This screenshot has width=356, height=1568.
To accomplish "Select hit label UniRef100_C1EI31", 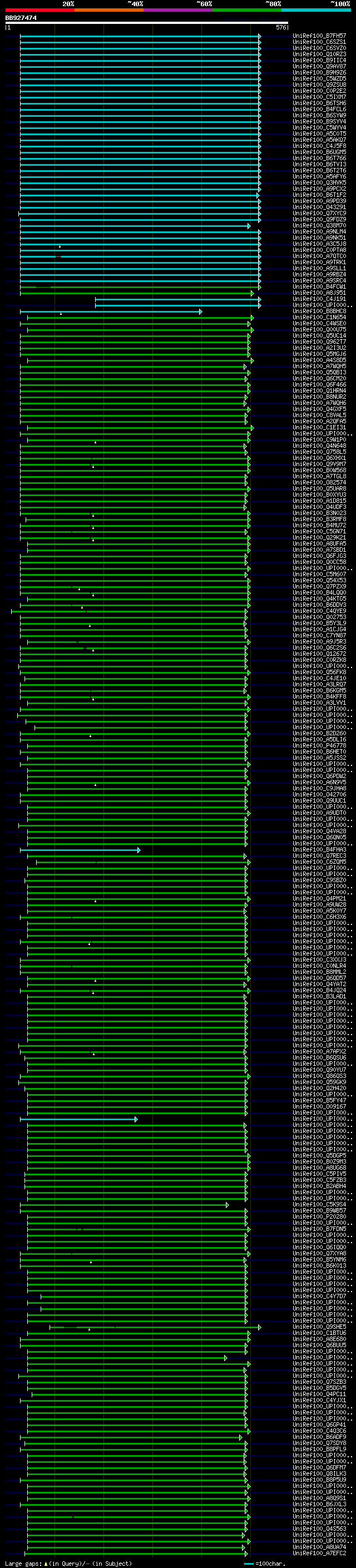I will (319, 427).
